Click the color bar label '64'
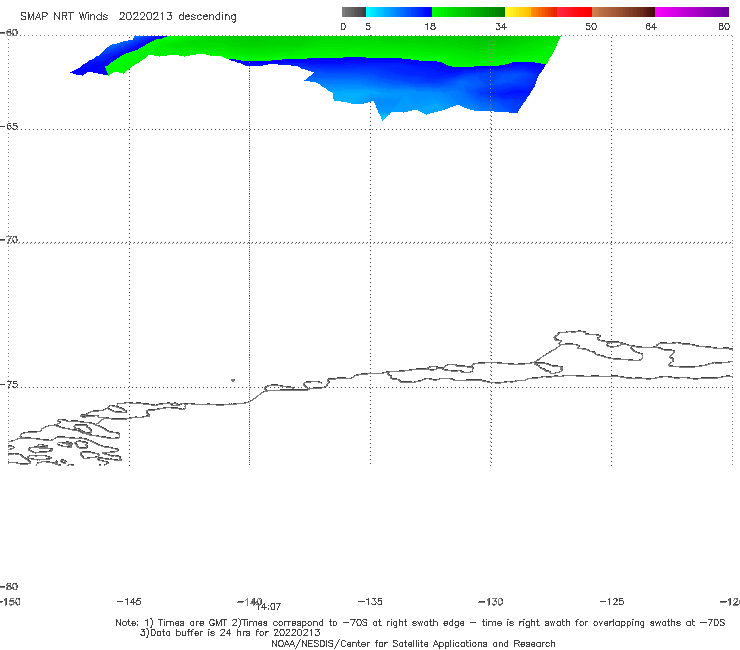 pos(651,27)
